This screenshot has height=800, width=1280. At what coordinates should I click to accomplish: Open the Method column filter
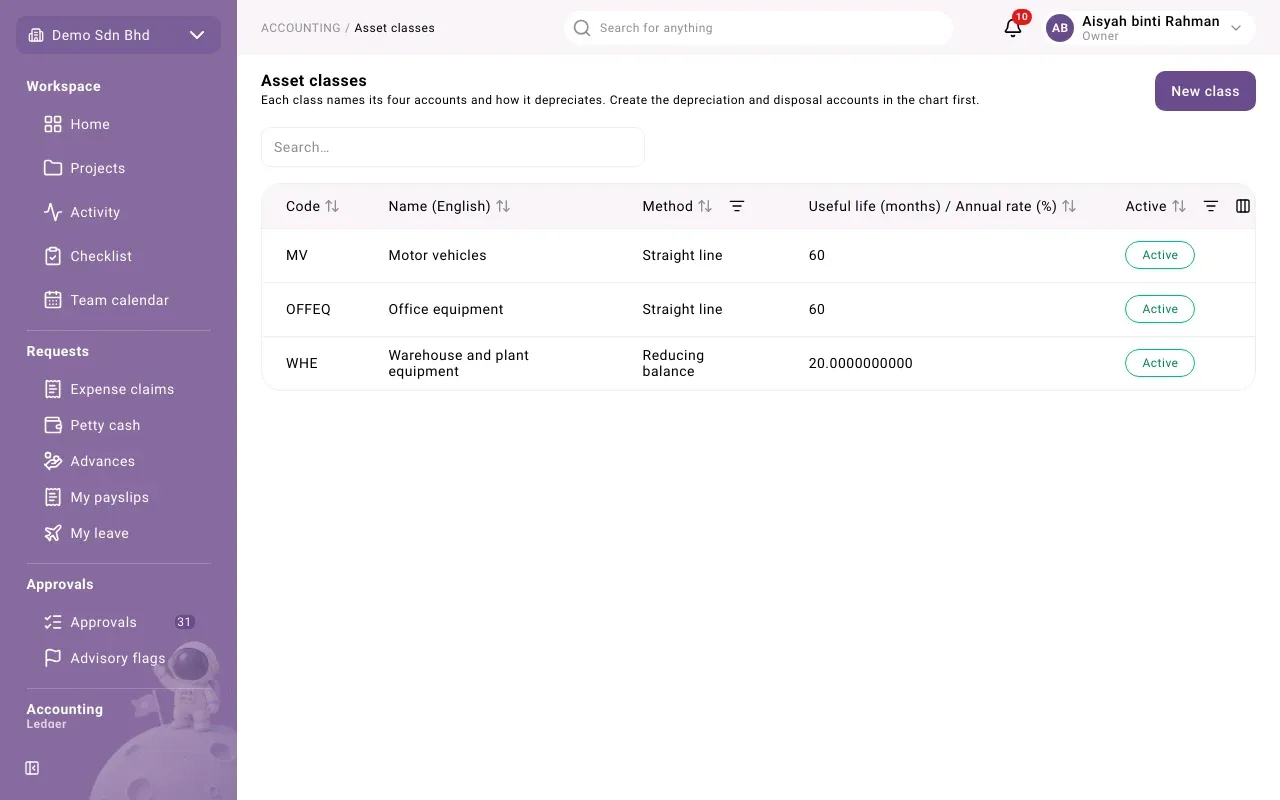pyautogui.click(x=737, y=206)
